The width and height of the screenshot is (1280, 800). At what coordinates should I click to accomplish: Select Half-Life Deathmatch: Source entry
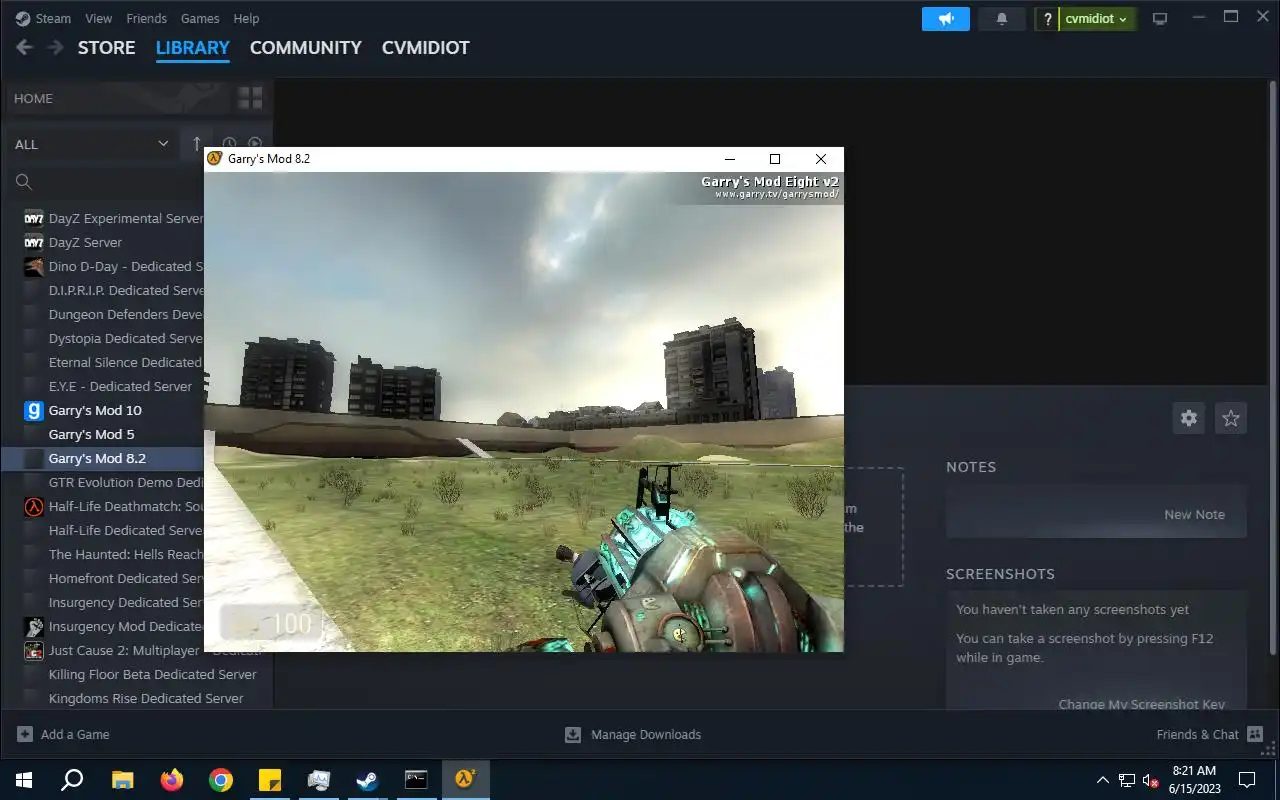pos(113,506)
